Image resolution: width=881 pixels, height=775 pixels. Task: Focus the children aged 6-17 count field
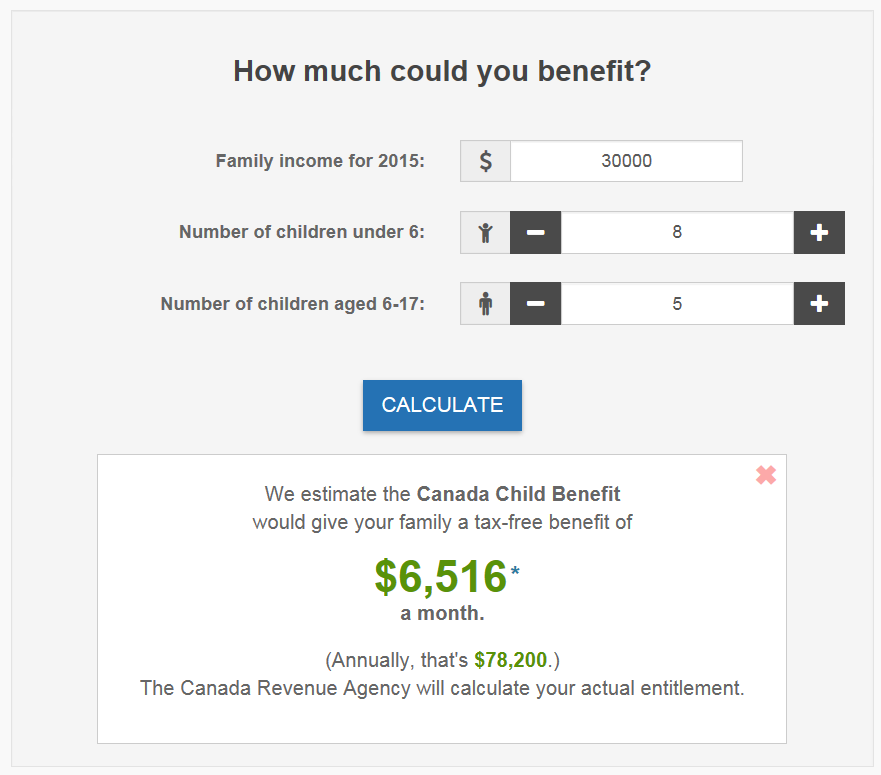point(677,304)
